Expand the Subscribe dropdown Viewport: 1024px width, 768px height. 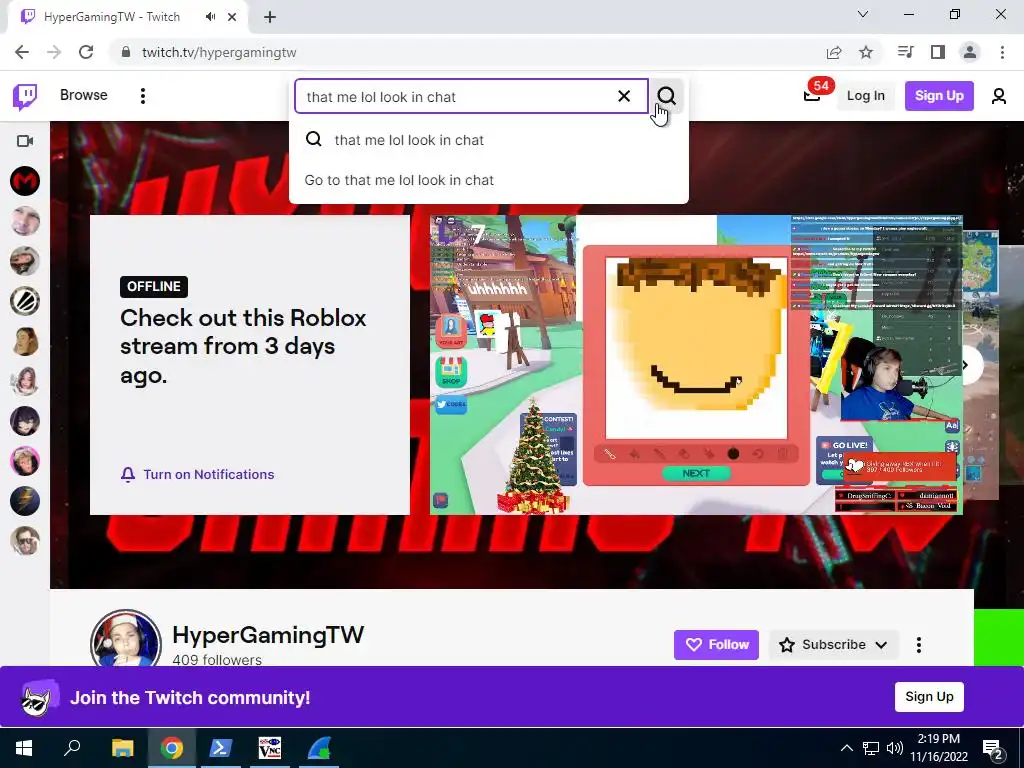point(833,645)
